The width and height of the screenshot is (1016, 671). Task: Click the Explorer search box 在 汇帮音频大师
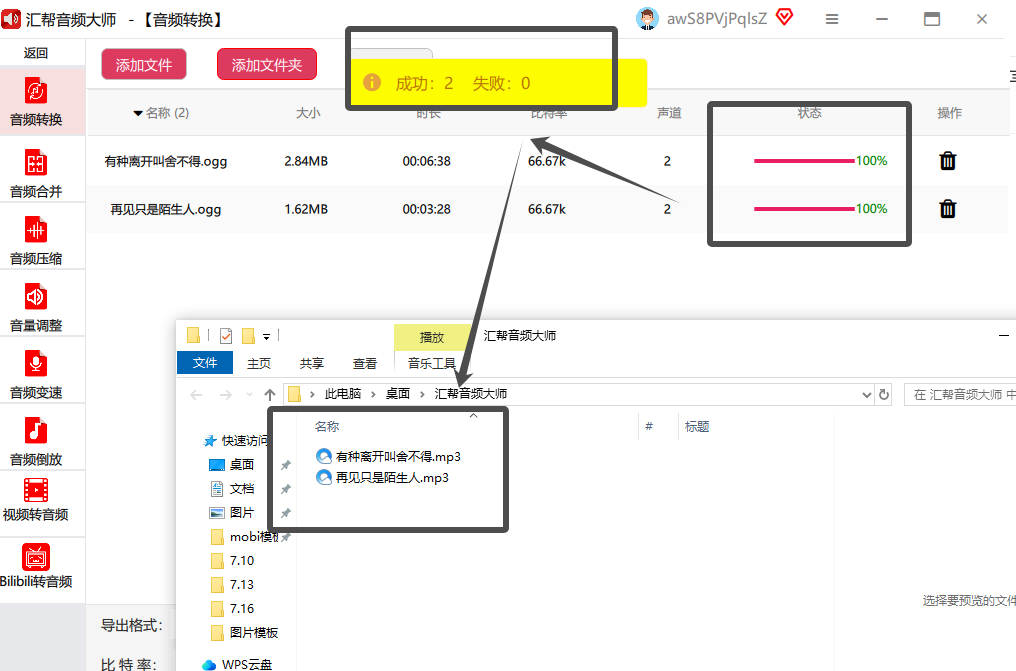960,394
